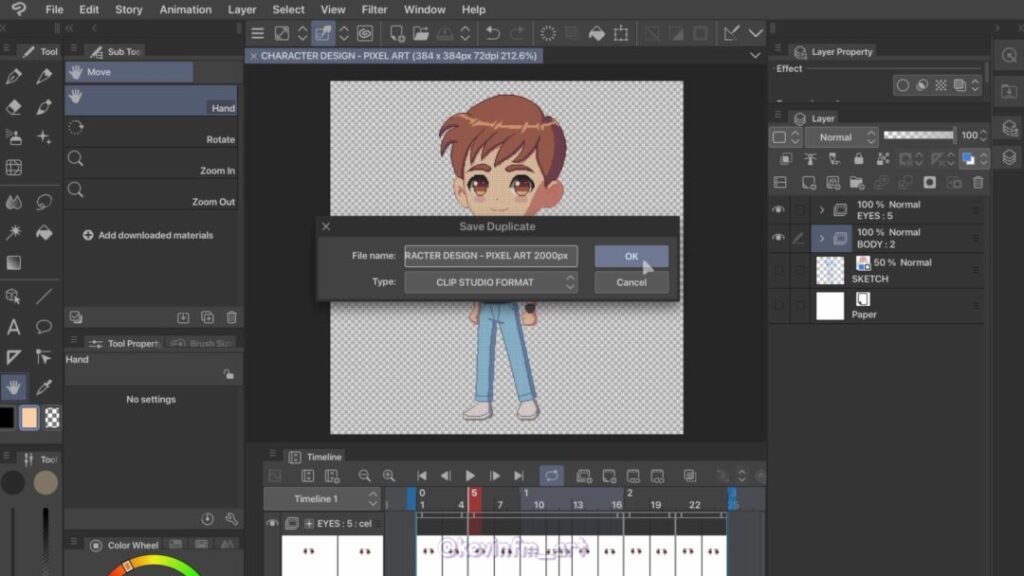
Task: Select the Eraser tool
Action: [14, 108]
